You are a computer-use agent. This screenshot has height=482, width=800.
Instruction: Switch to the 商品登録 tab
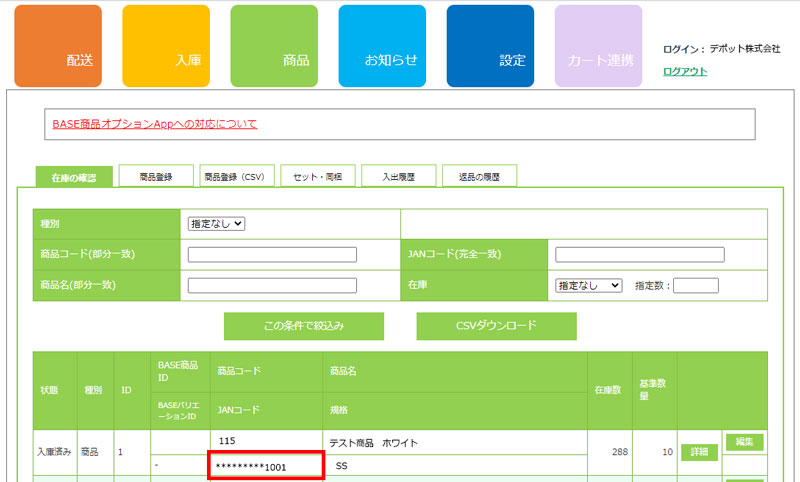pos(156,176)
